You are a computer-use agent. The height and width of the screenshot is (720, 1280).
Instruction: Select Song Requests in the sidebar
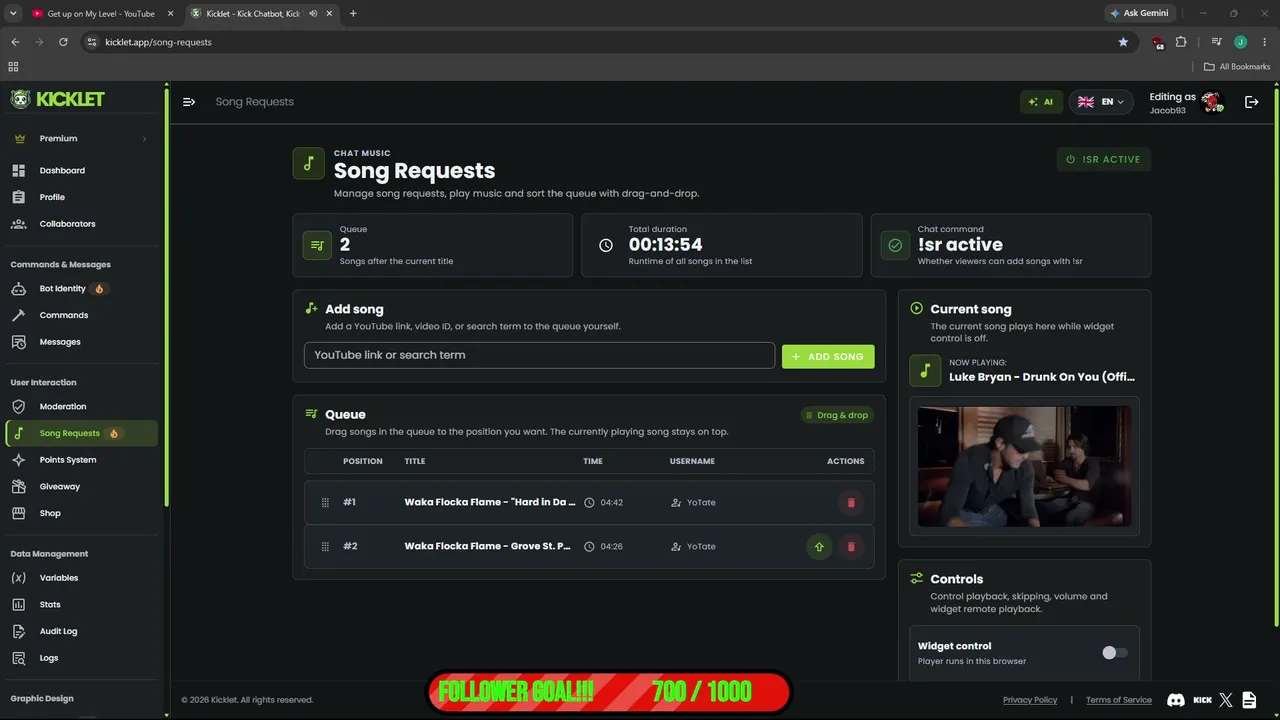point(82,433)
